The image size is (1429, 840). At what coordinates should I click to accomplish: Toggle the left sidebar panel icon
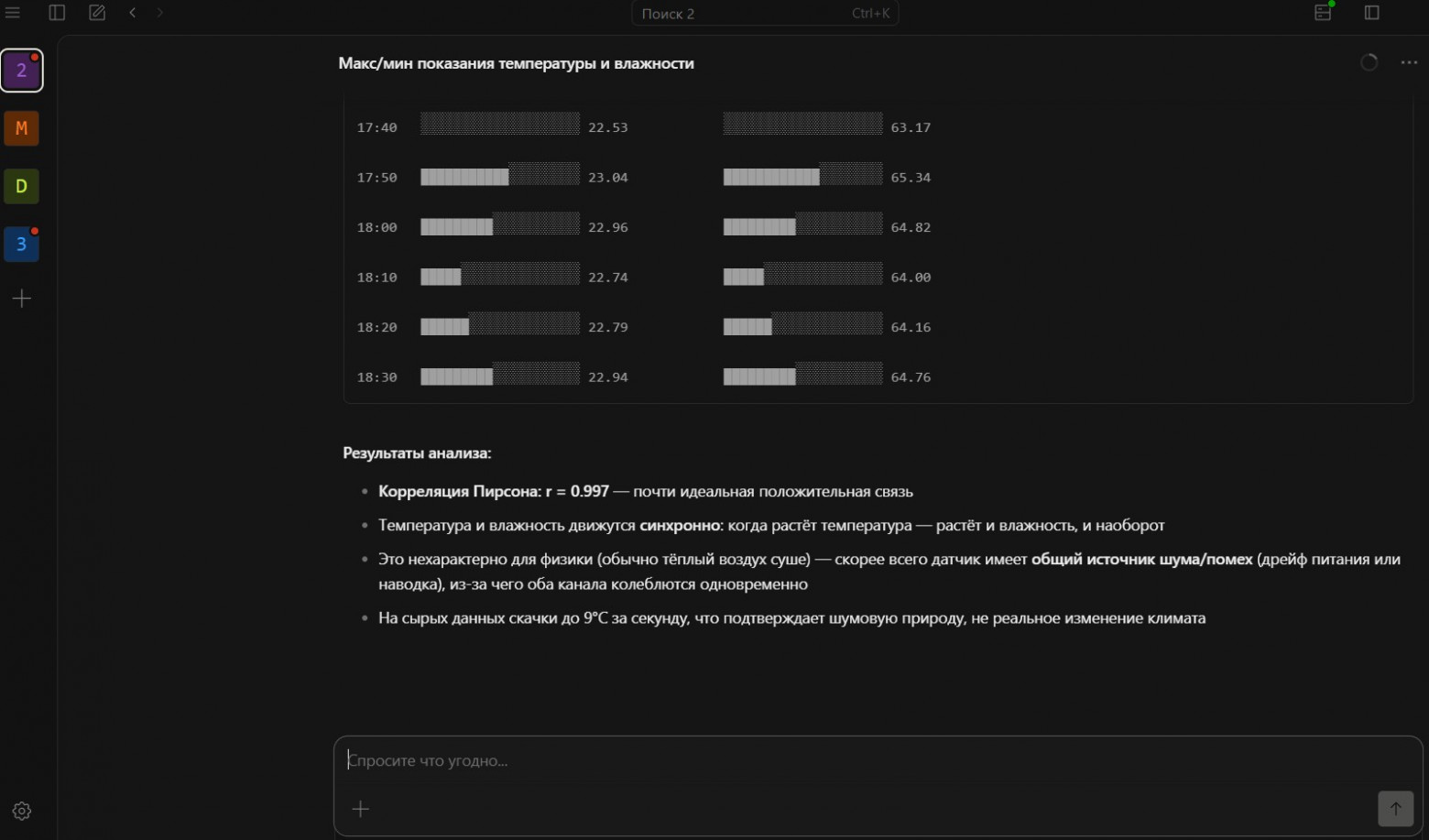click(x=57, y=13)
